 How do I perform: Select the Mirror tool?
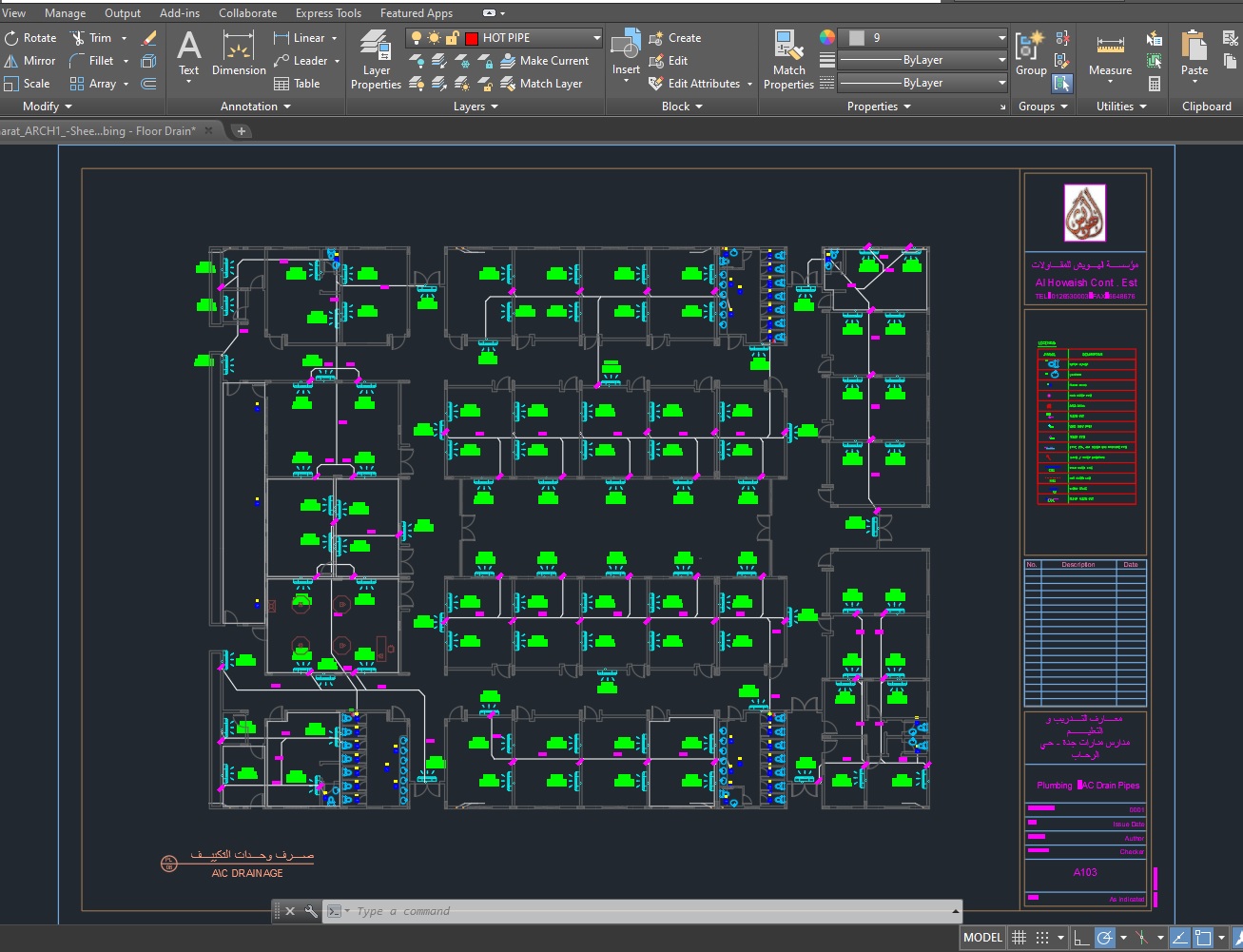pyautogui.click(x=30, y=61)
